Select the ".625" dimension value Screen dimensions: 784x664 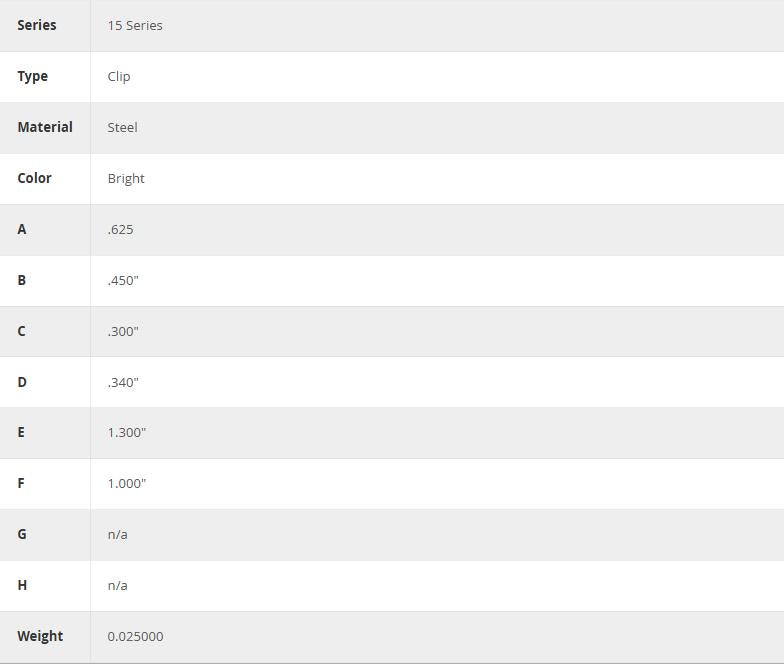coord(121,230)
